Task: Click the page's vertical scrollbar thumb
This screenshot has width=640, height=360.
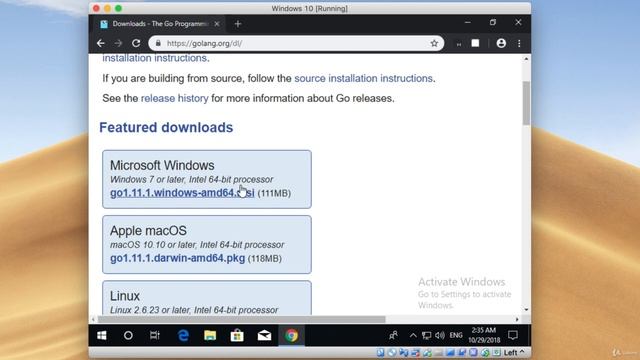Action: [526, 103]
